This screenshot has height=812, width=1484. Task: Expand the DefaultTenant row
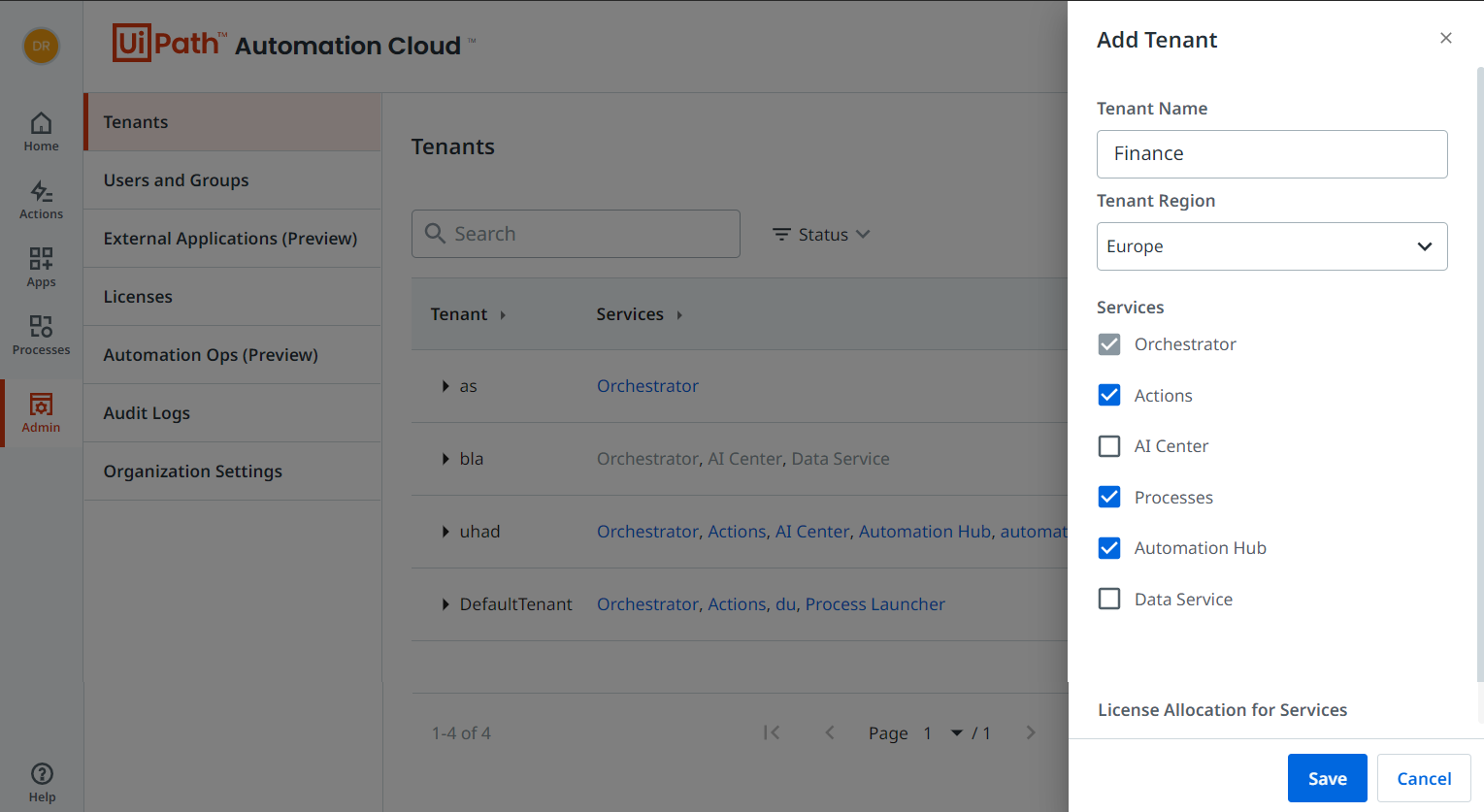click(445, 604)
